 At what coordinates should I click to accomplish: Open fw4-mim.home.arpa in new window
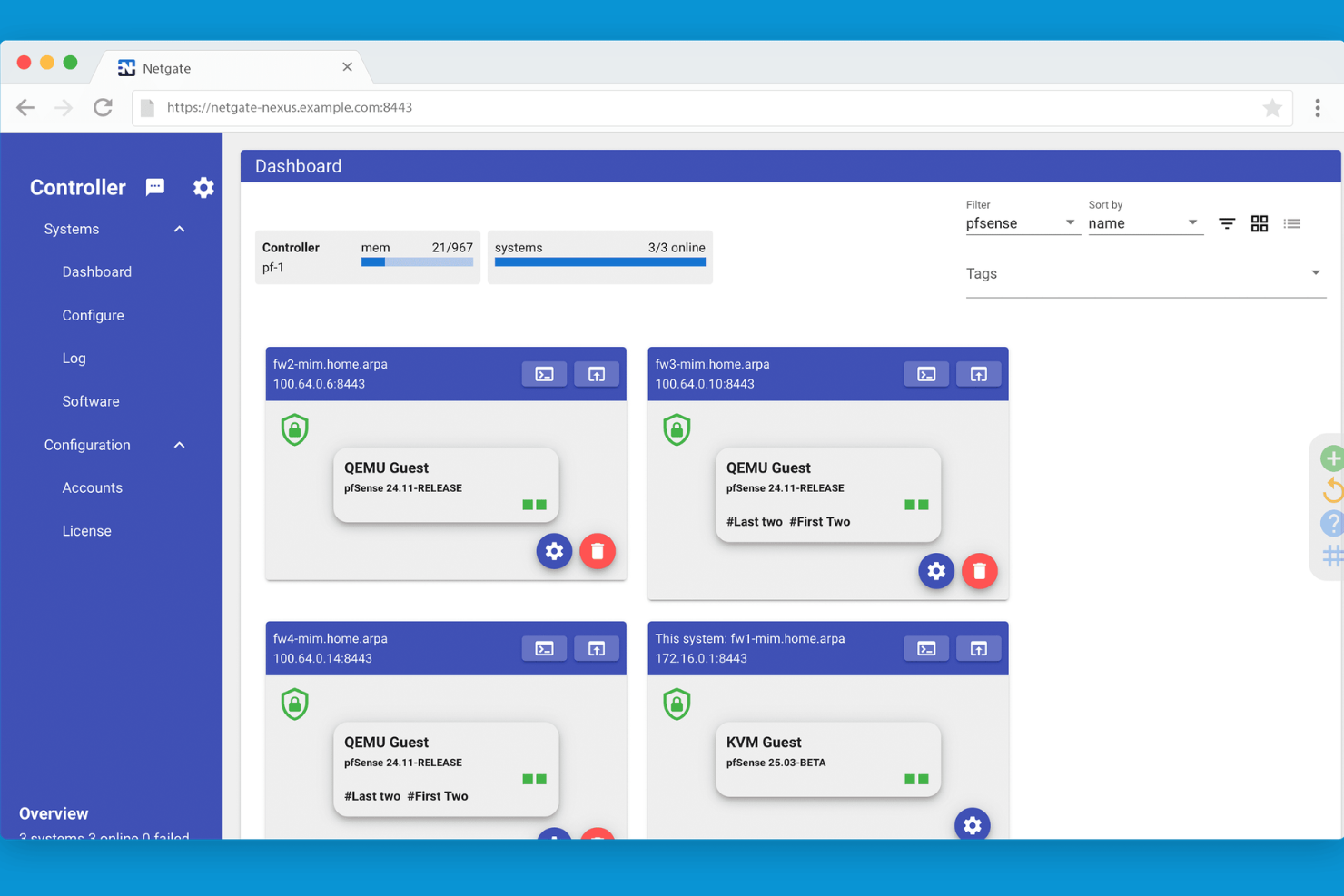click(x=597, y=648)
